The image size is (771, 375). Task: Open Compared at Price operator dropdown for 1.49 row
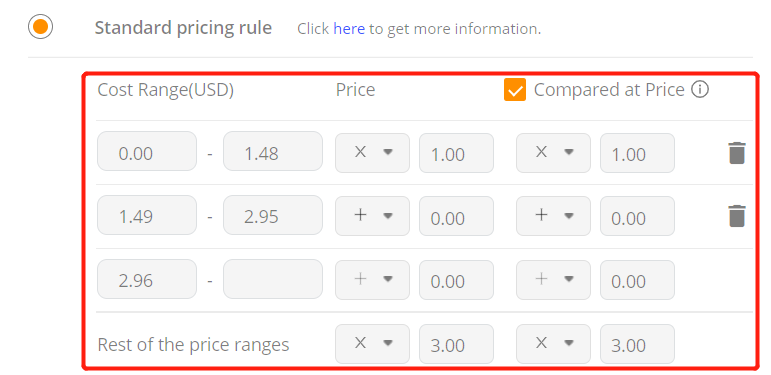click(553, 216)
